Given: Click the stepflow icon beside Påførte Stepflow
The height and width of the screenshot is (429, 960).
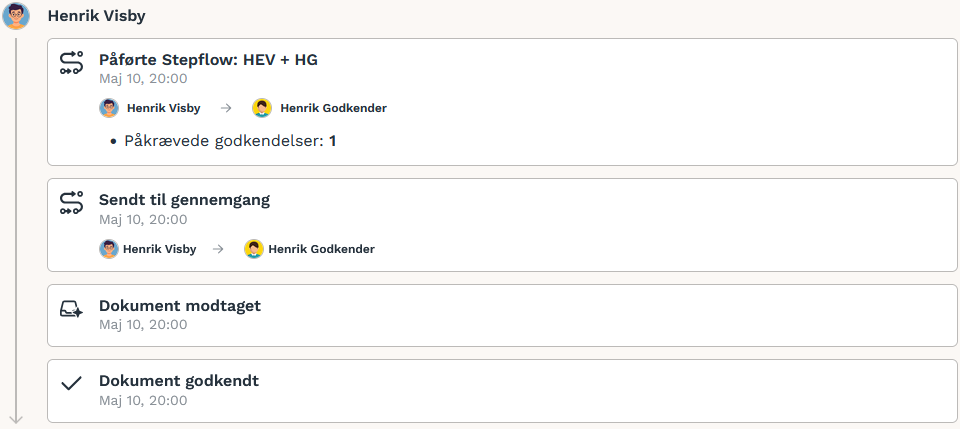Looking at the screenshot, I should point(71,63).
